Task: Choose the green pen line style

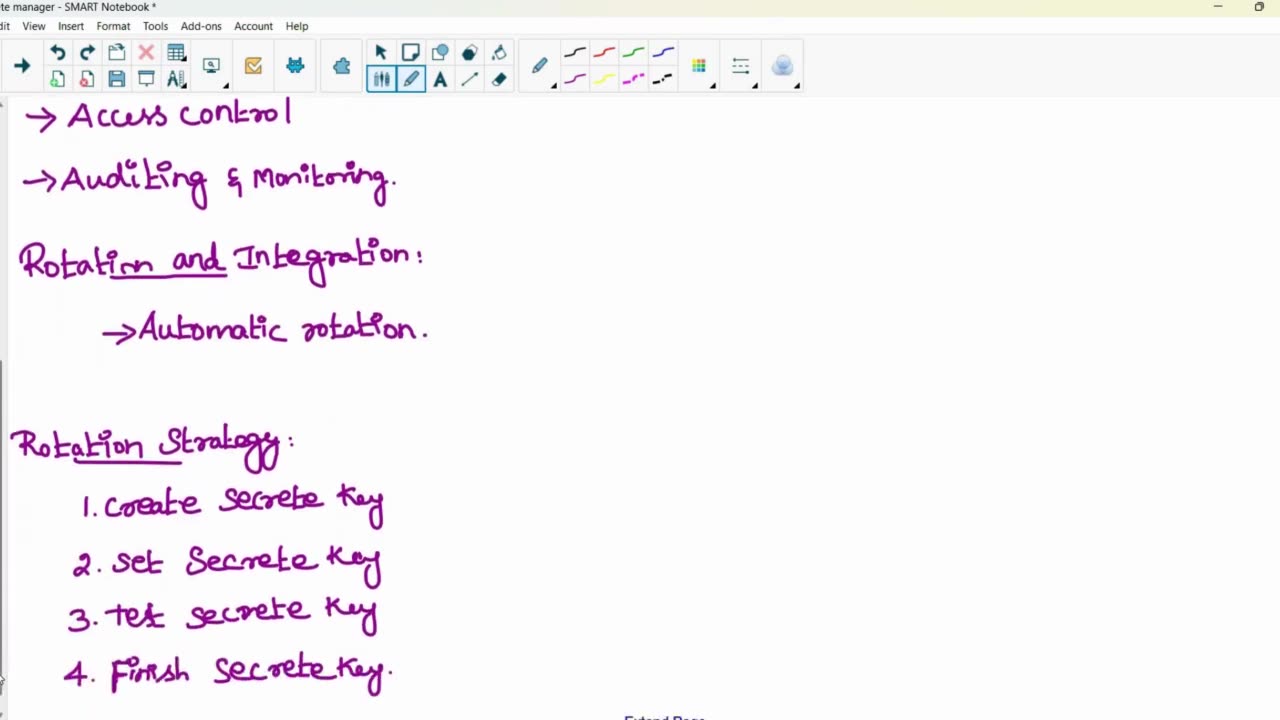Action: [633, 53]
